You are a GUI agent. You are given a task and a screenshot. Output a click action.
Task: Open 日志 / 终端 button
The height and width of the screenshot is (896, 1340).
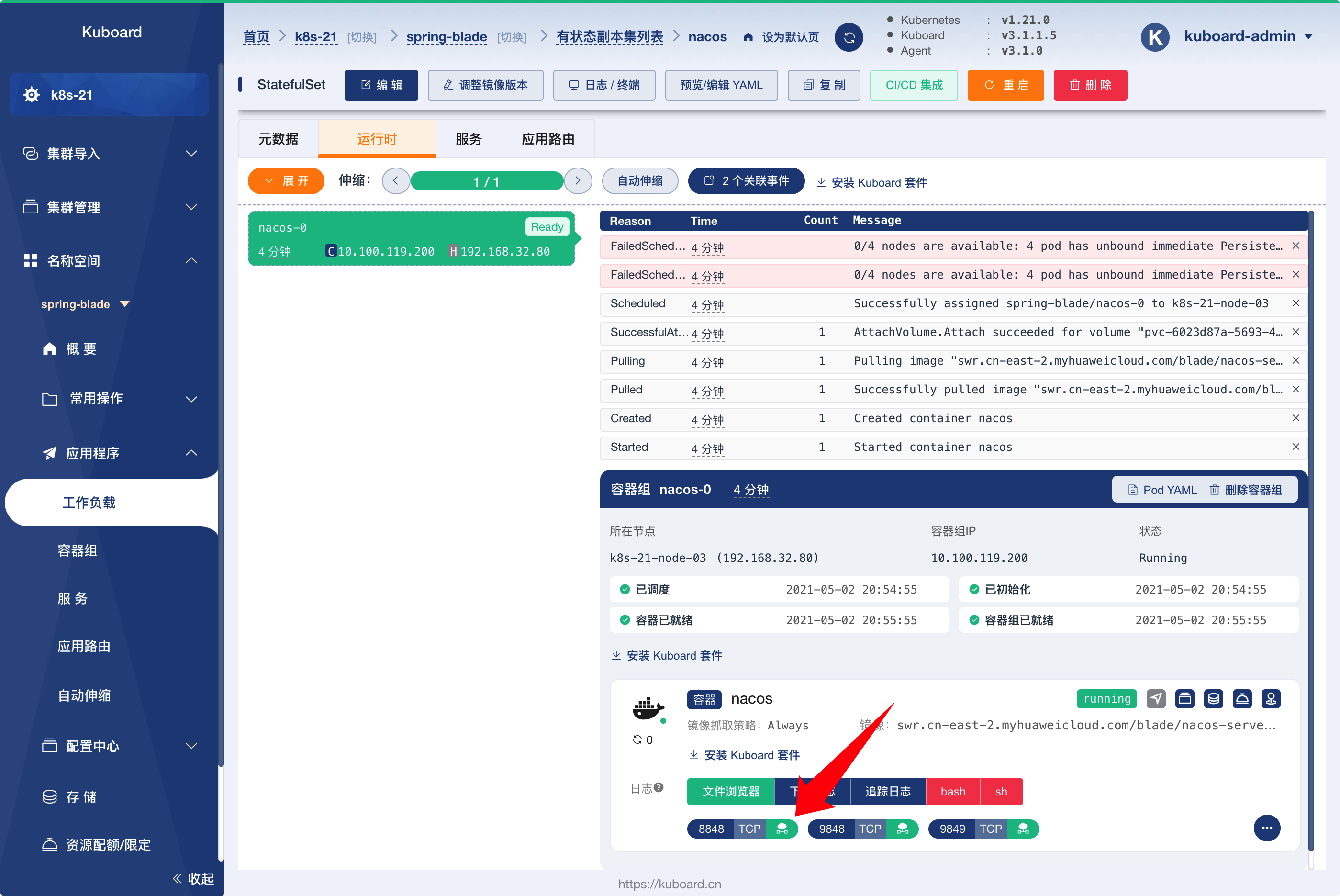(604, 85)
